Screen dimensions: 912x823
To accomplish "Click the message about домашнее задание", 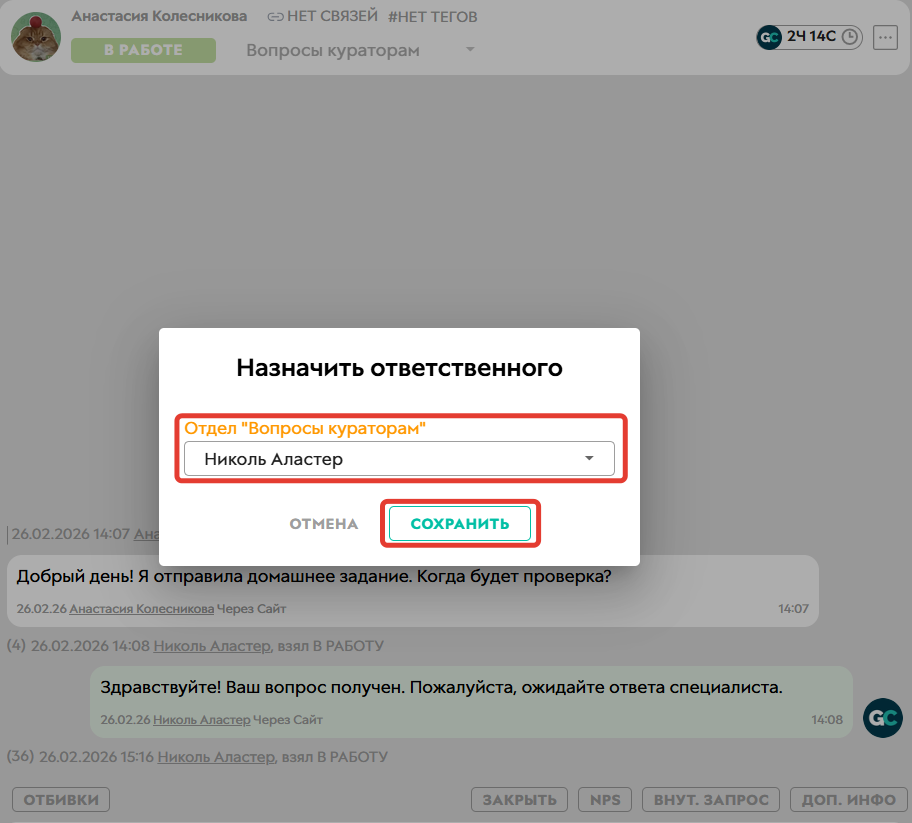I will click(413, 591).
